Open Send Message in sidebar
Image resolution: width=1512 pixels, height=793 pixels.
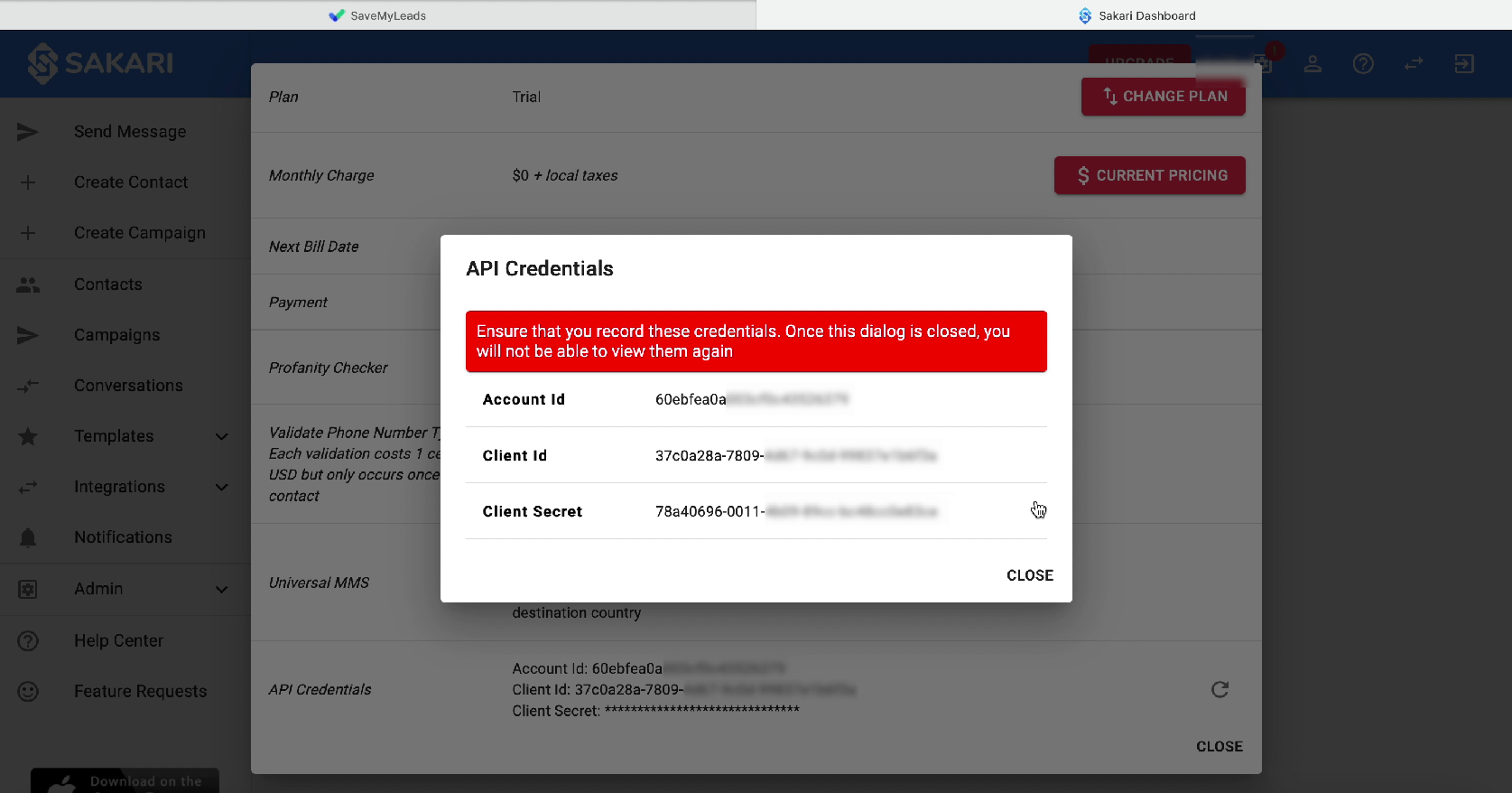tap(125, 132)
